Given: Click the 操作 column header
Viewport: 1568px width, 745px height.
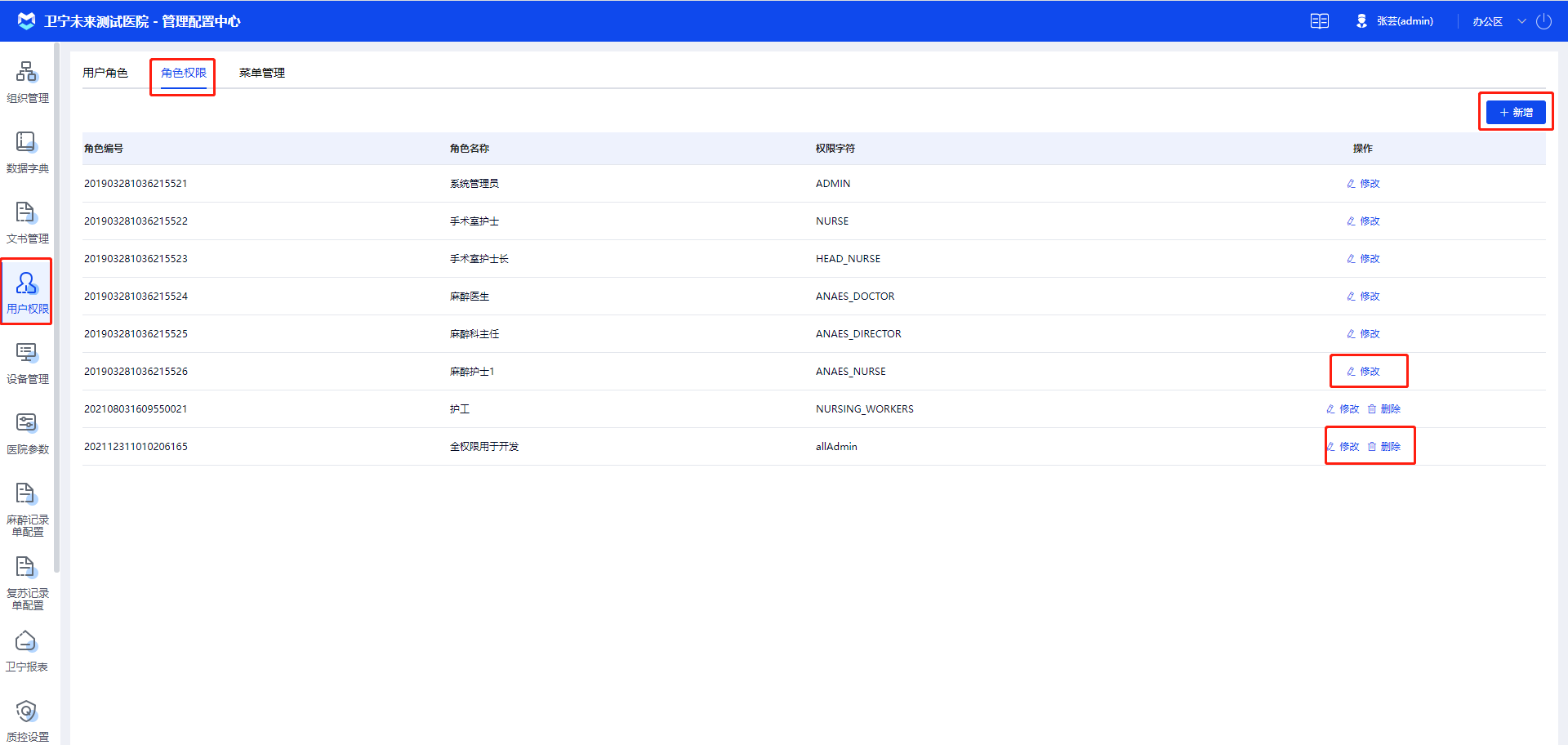Looking at the screenshot, I should click(1363, 149).
